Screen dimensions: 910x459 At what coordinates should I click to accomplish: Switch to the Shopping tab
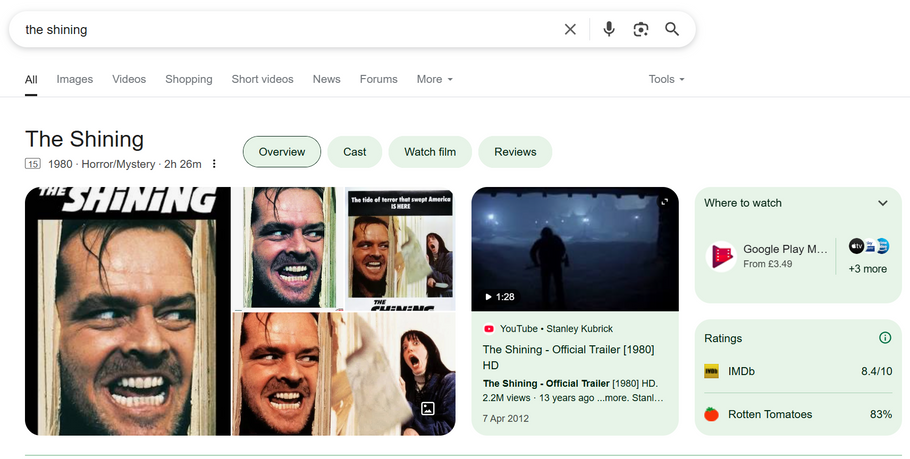pyautogui.click(x=189, y=79)
